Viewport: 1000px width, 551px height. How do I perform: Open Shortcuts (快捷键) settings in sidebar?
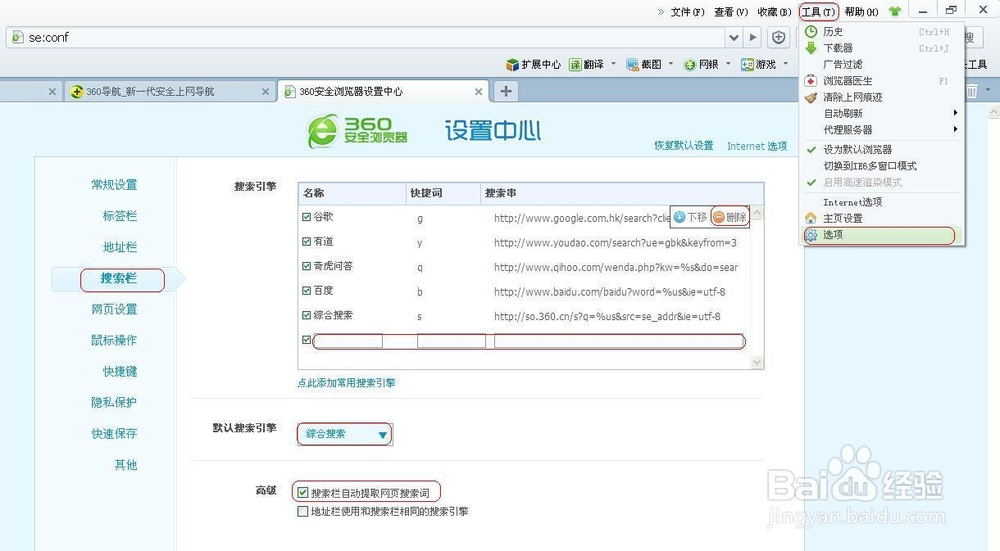(x=120, y=372)
